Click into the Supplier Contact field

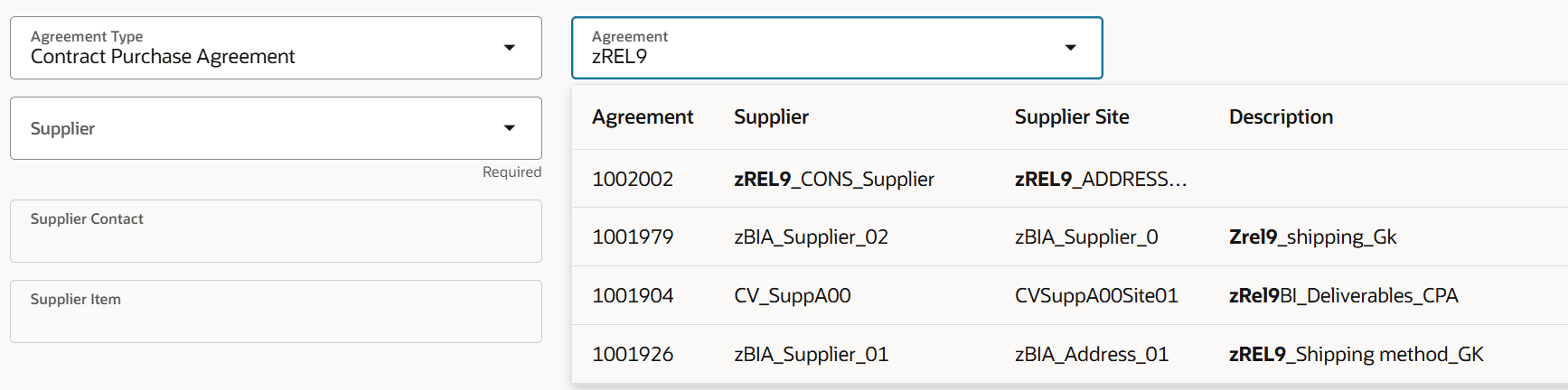click(x=276, y=231)
